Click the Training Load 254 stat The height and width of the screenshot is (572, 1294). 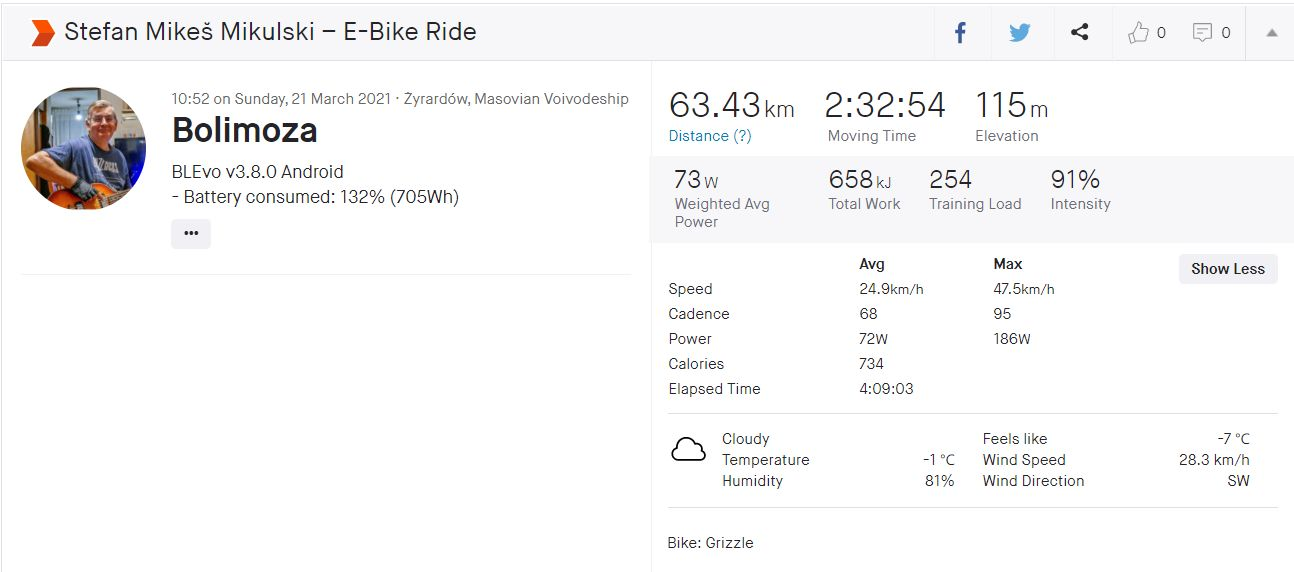(950, 180)
